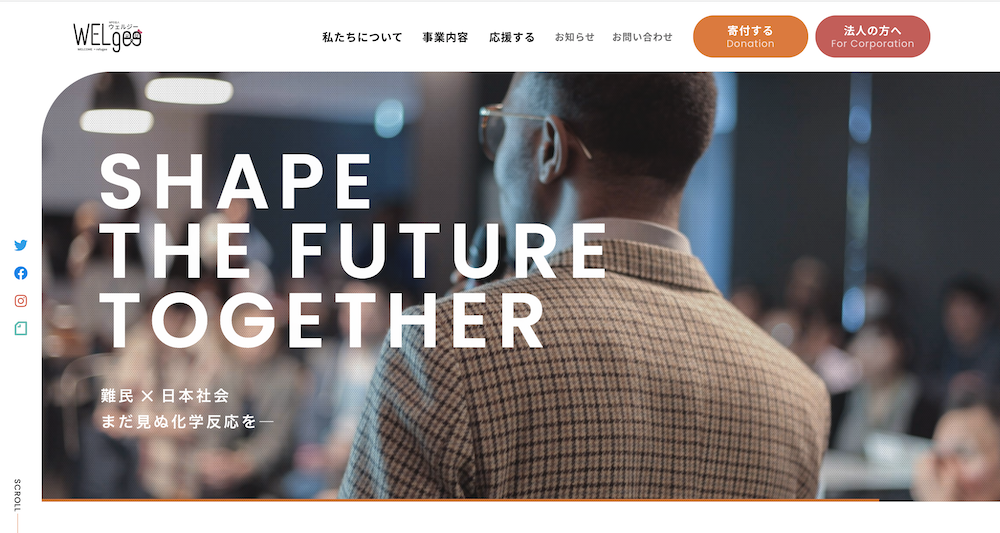Click the 法人の方へ For Corporation button
Image resolution: width=1000 pixels, height=533 pixels.
(872, 36)
